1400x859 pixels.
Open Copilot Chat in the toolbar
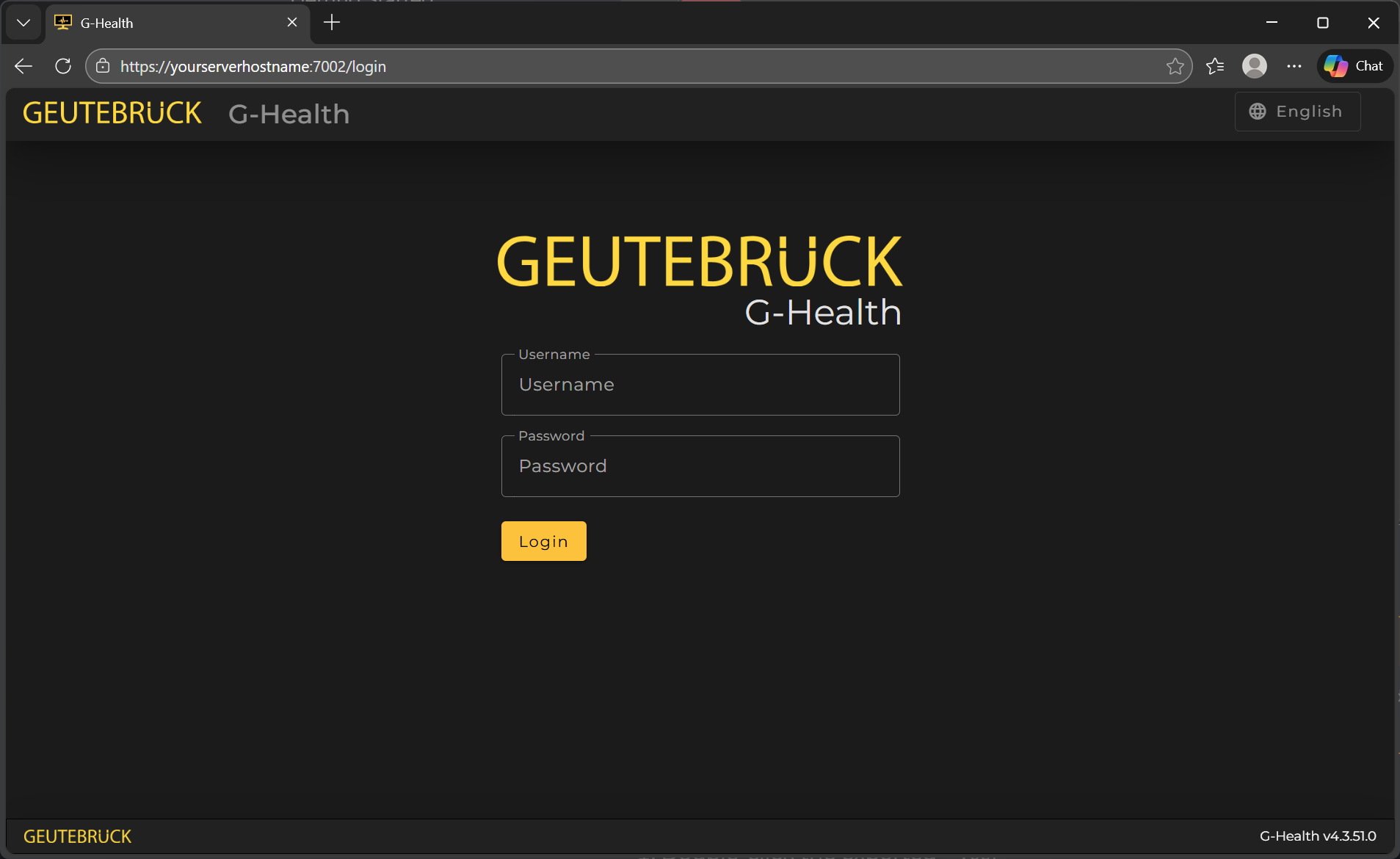1354,66
